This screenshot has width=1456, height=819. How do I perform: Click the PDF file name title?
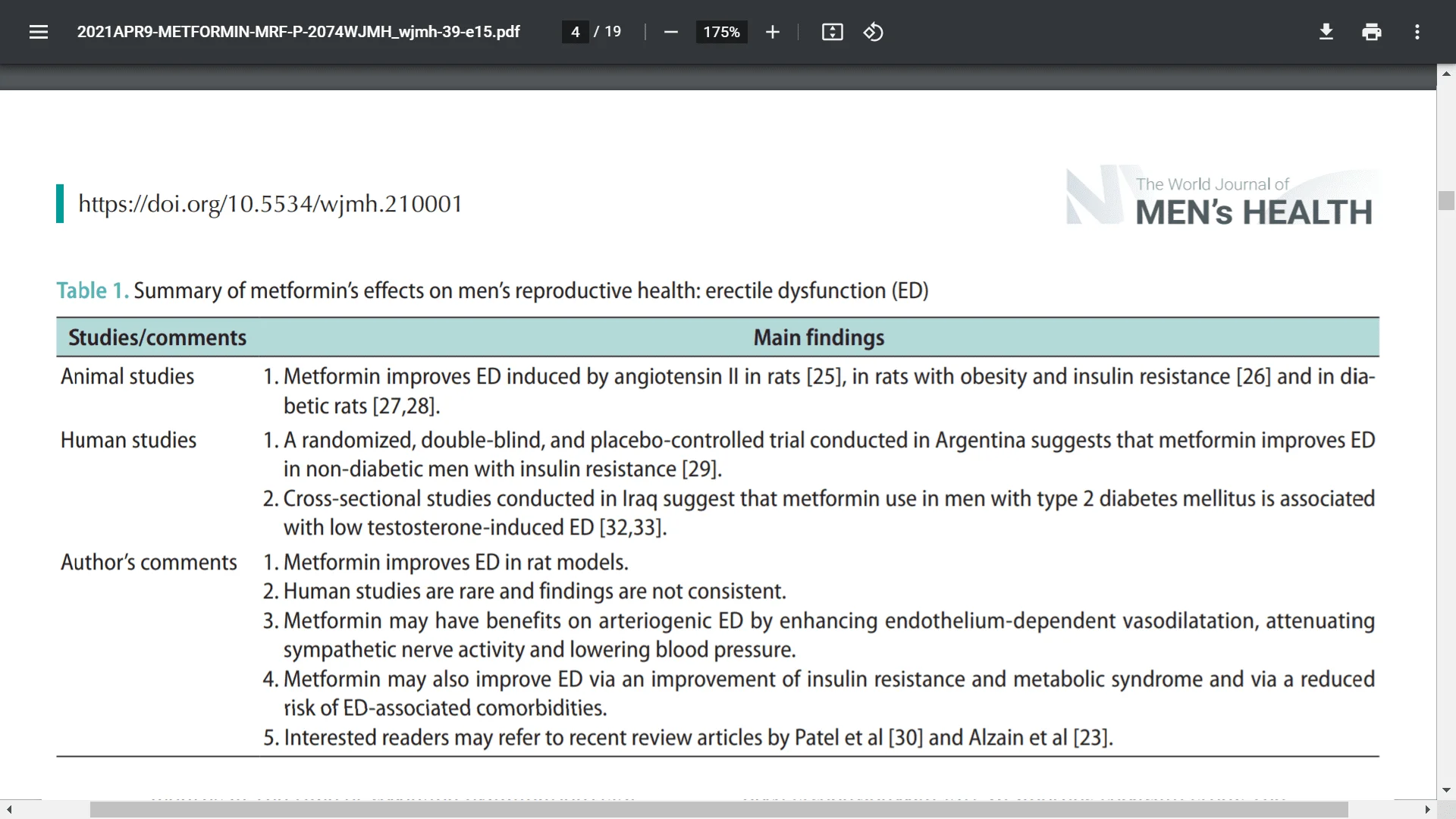[298, 32]
